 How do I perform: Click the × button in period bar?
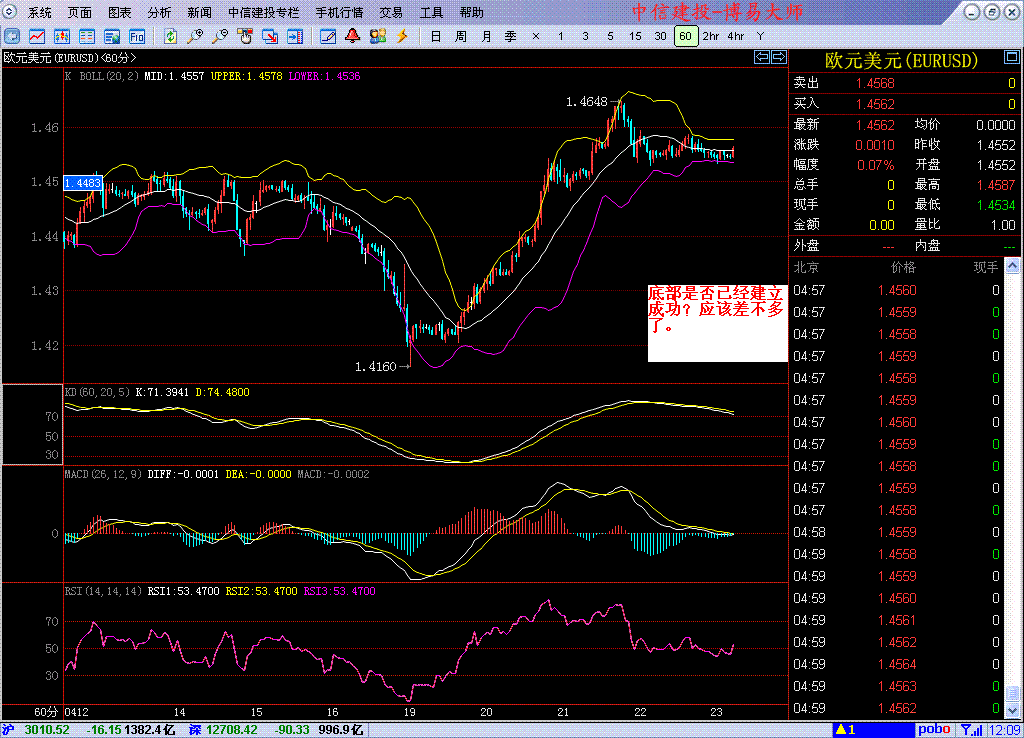pos(536,37)
